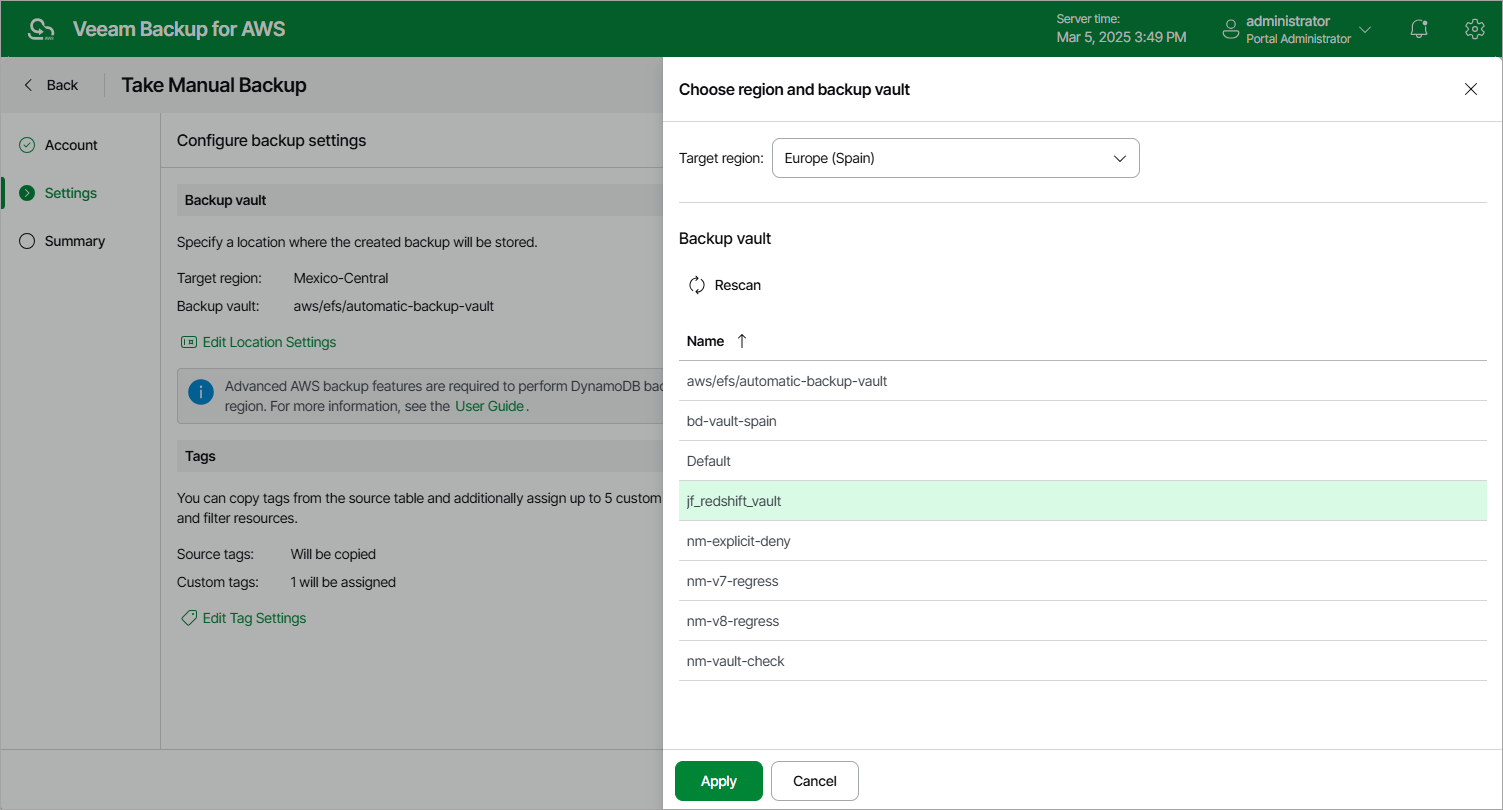Open the Target region dropdown
The image size is (1503, 810).
pyautogui.click(x=956, y=158)
